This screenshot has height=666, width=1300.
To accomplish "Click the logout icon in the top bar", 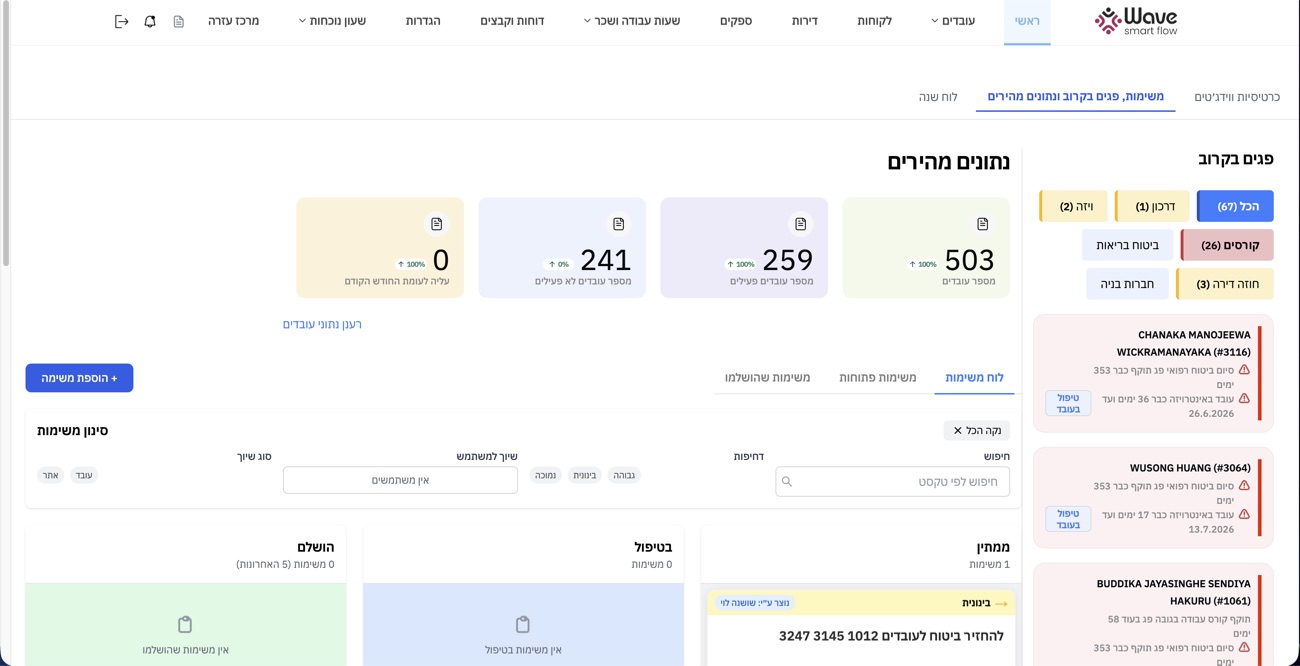I will tap(121, 21).
